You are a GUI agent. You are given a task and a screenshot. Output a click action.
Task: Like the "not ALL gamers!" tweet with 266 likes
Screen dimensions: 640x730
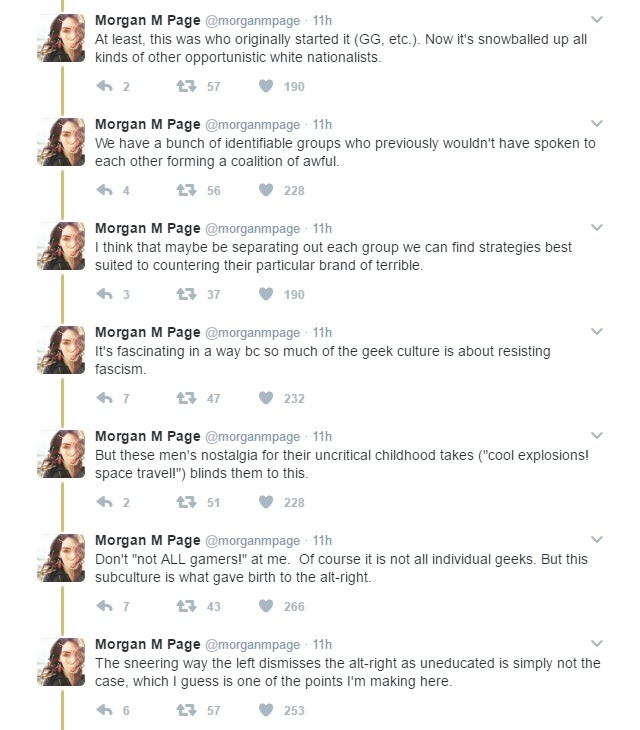point(265,607)
